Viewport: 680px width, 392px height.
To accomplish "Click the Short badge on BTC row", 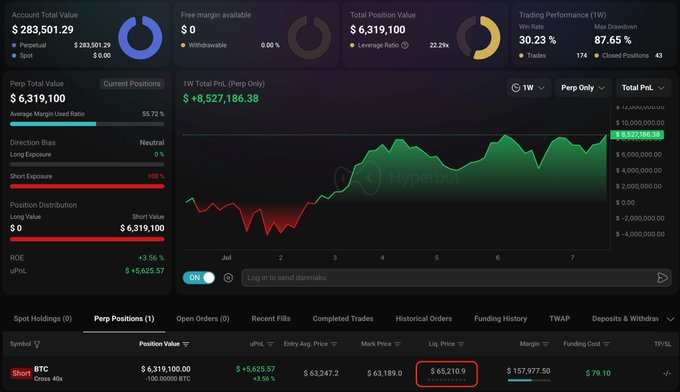I will coord(21,373).
